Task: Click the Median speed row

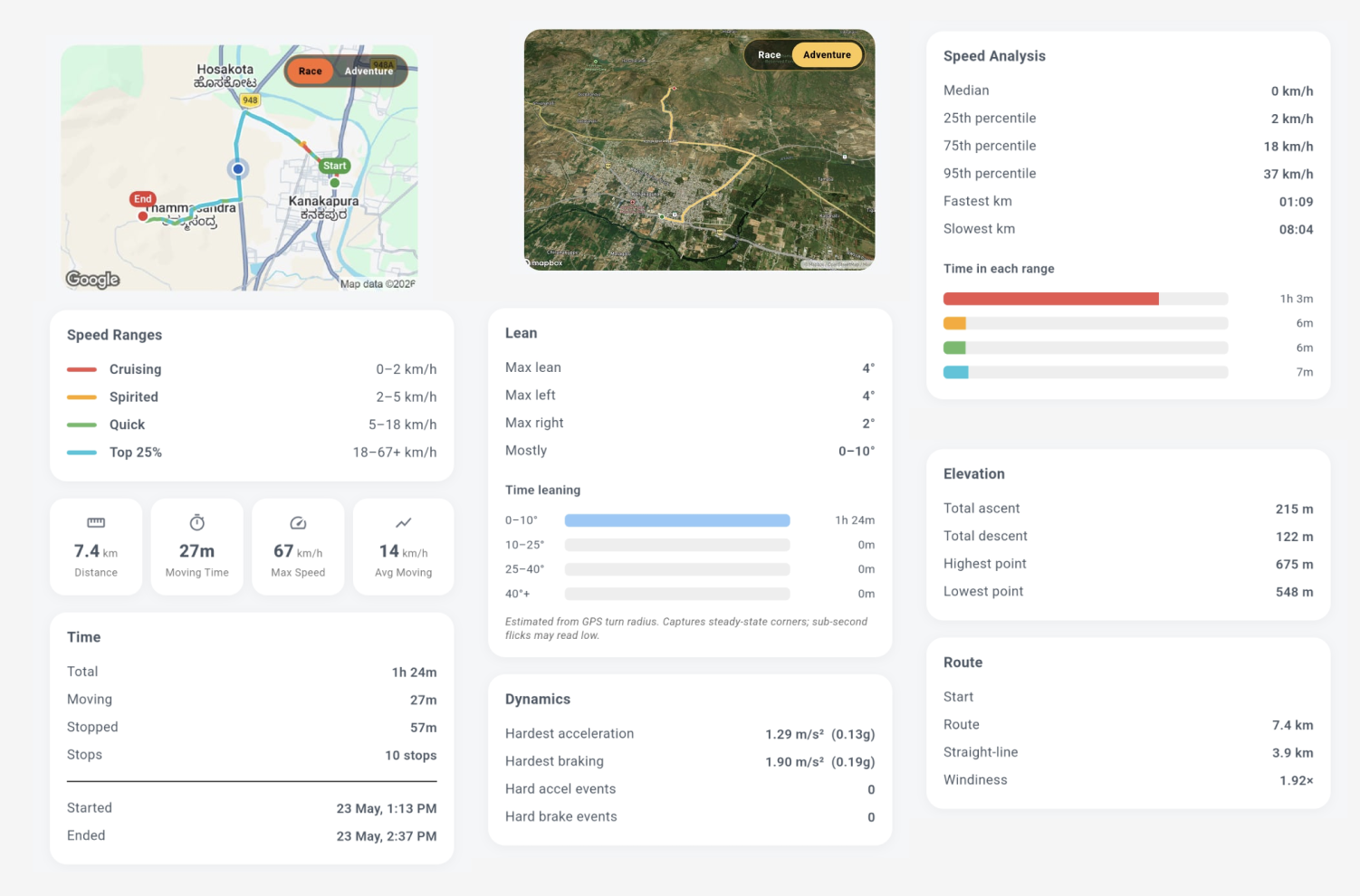Action: (x=1128, y=91)
